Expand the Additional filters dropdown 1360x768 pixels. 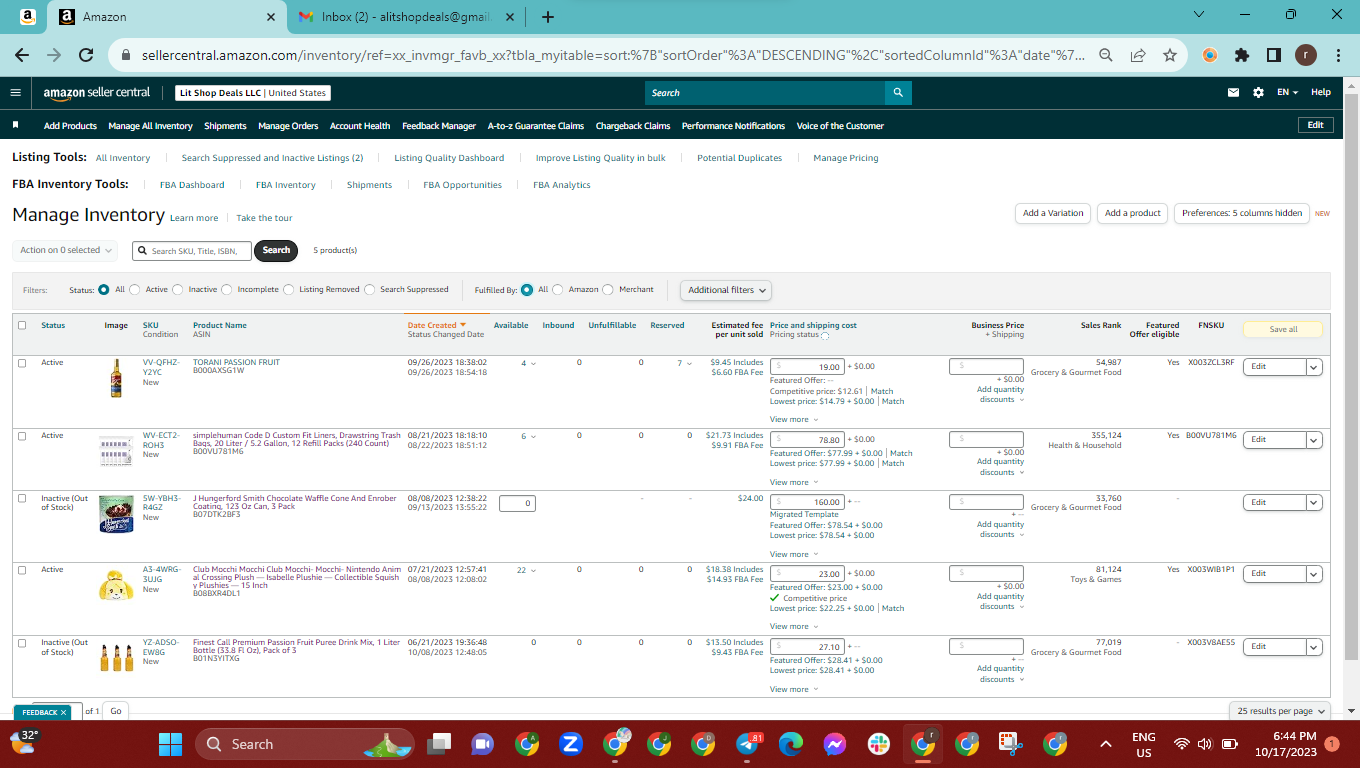[x=727, y=290]
